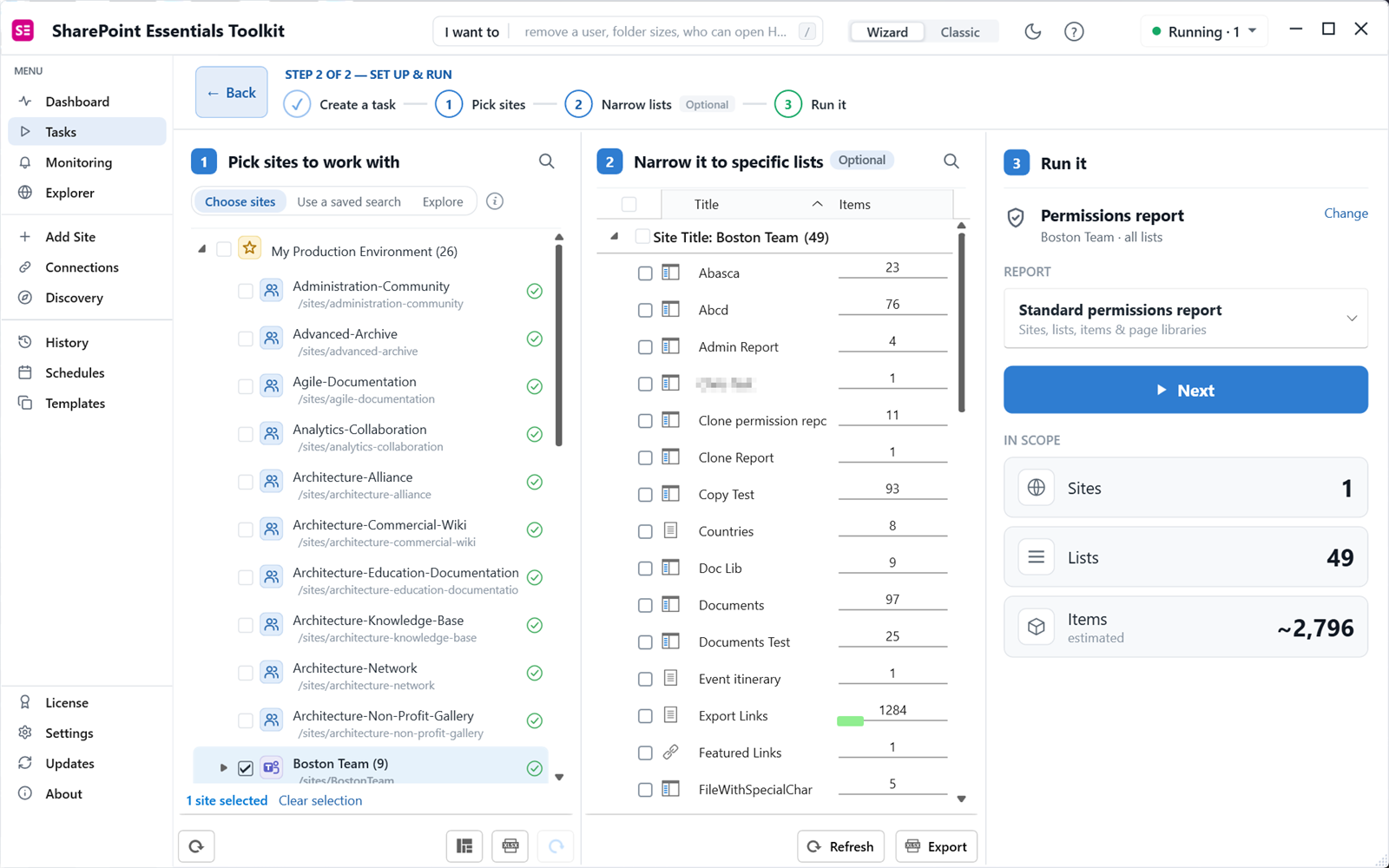Image resolution: width=1389 pixels, height=868 pixels.
Task: Open Running status dropdown
Action: pos(1204,32)
